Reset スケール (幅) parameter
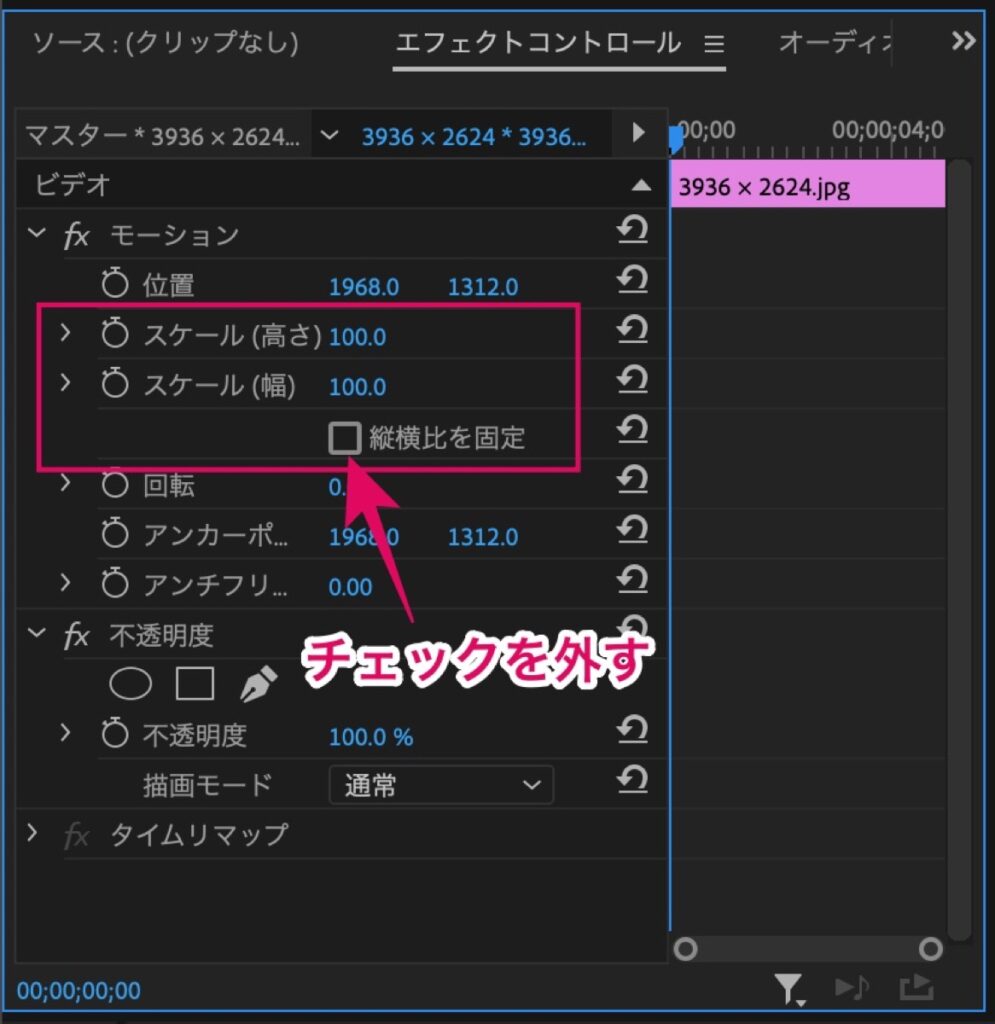Image resolution: width=995 pixels, height=1024 pixels. (x=632, y=379)
